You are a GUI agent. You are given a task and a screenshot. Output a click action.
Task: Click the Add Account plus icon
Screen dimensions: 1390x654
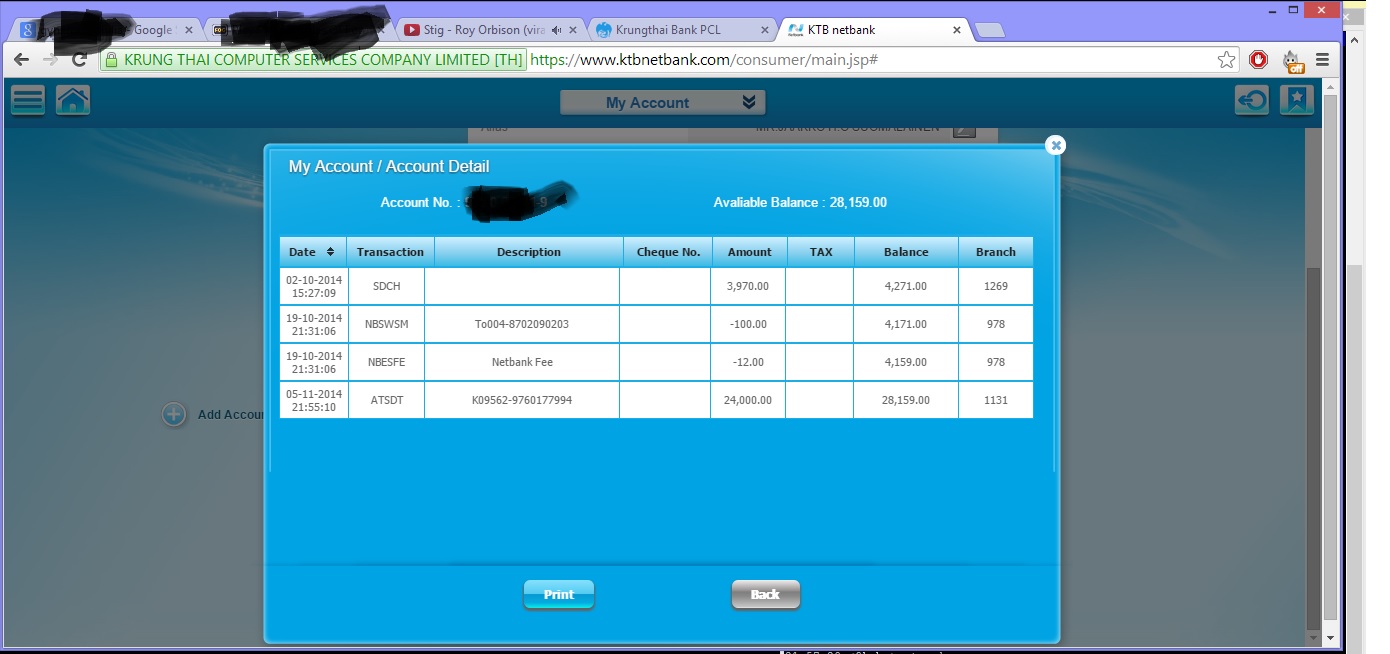174,414
